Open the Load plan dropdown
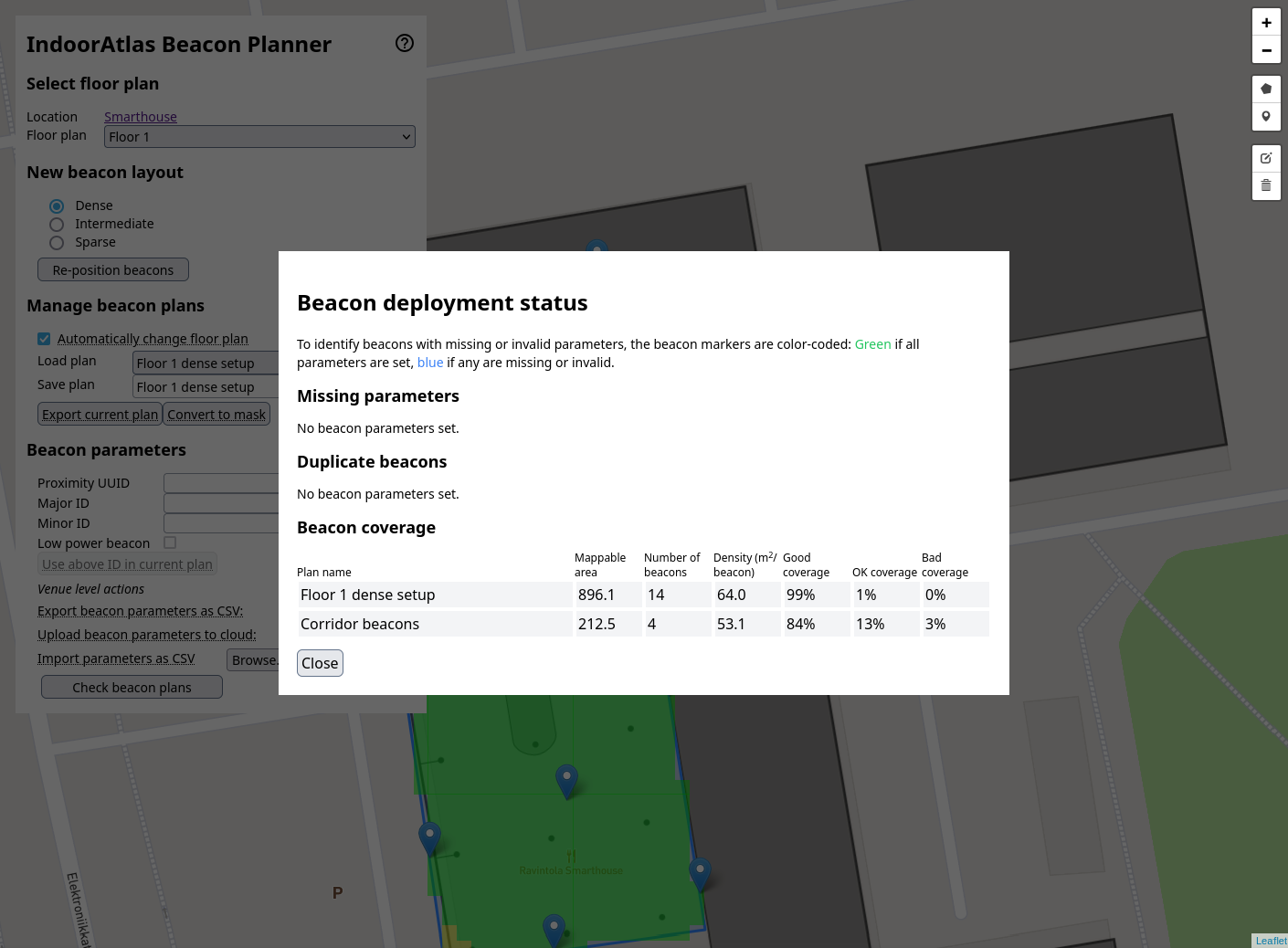This screenshot has width=1288, height=948. (x=206, y=363)
